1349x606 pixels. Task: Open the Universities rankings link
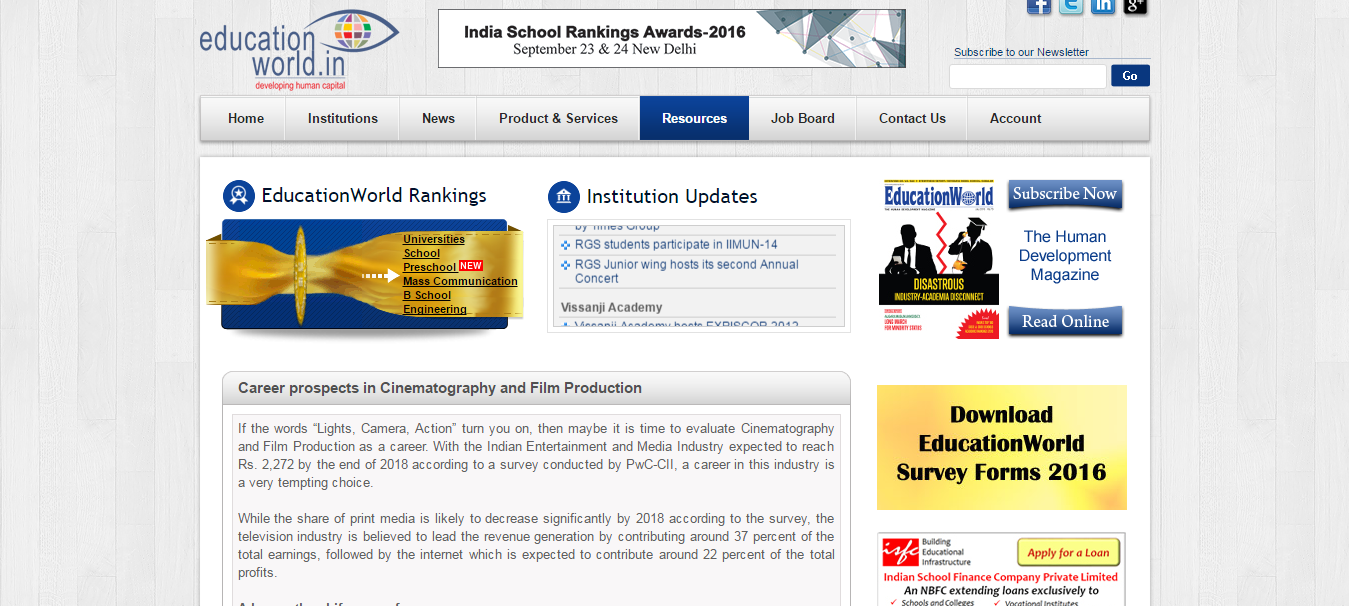[434, 239]
